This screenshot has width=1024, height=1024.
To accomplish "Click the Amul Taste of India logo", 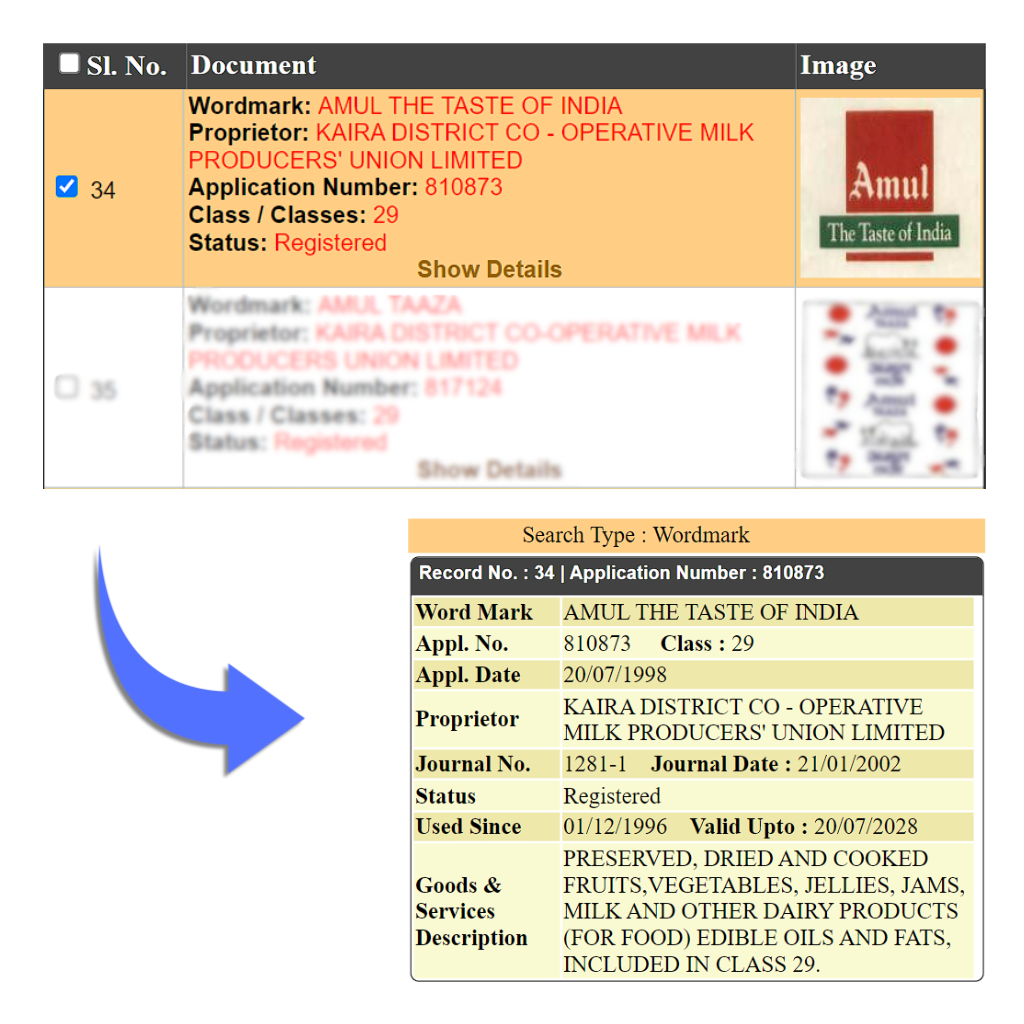I will pos(890,188).
